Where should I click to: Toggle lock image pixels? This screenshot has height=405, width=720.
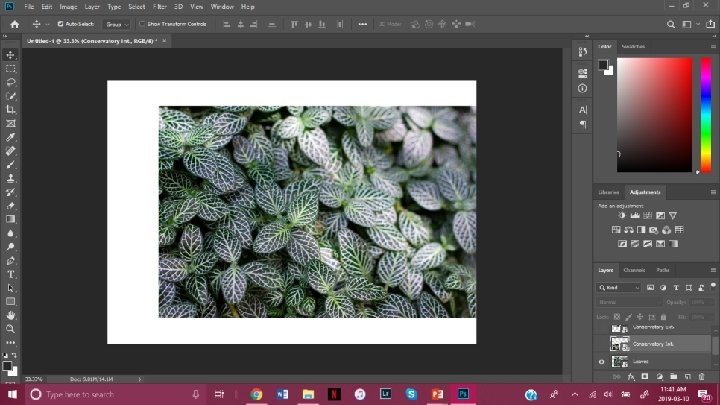(x=628, y=317)
